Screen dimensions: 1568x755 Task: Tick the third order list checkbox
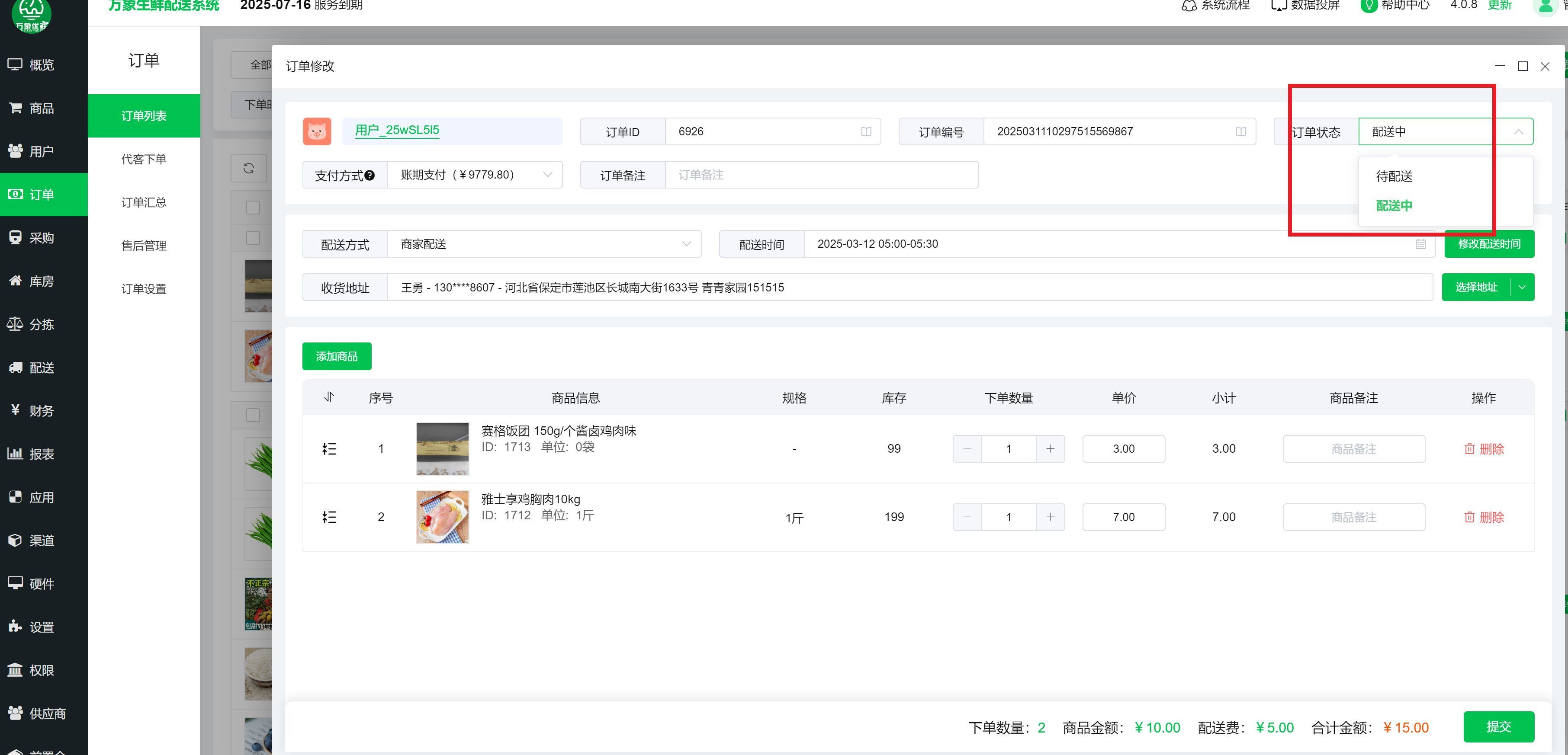tap(253, 415)
